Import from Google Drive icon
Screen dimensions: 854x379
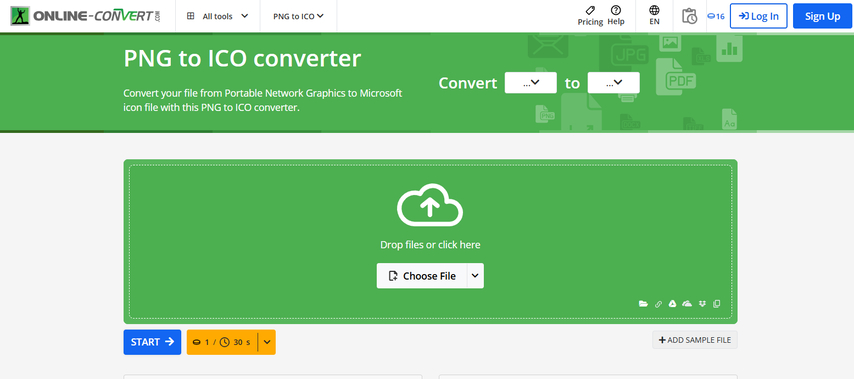tap(673, 304)
